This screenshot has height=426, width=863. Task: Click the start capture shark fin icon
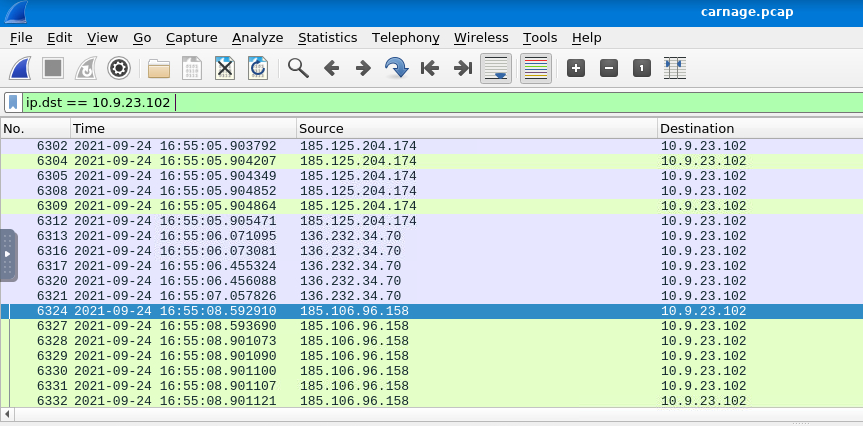tap(20, 68)
